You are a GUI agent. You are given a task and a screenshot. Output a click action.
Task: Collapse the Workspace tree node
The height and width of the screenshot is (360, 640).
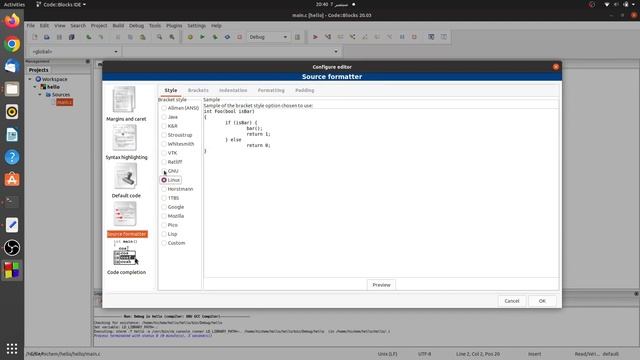point(30,79)
